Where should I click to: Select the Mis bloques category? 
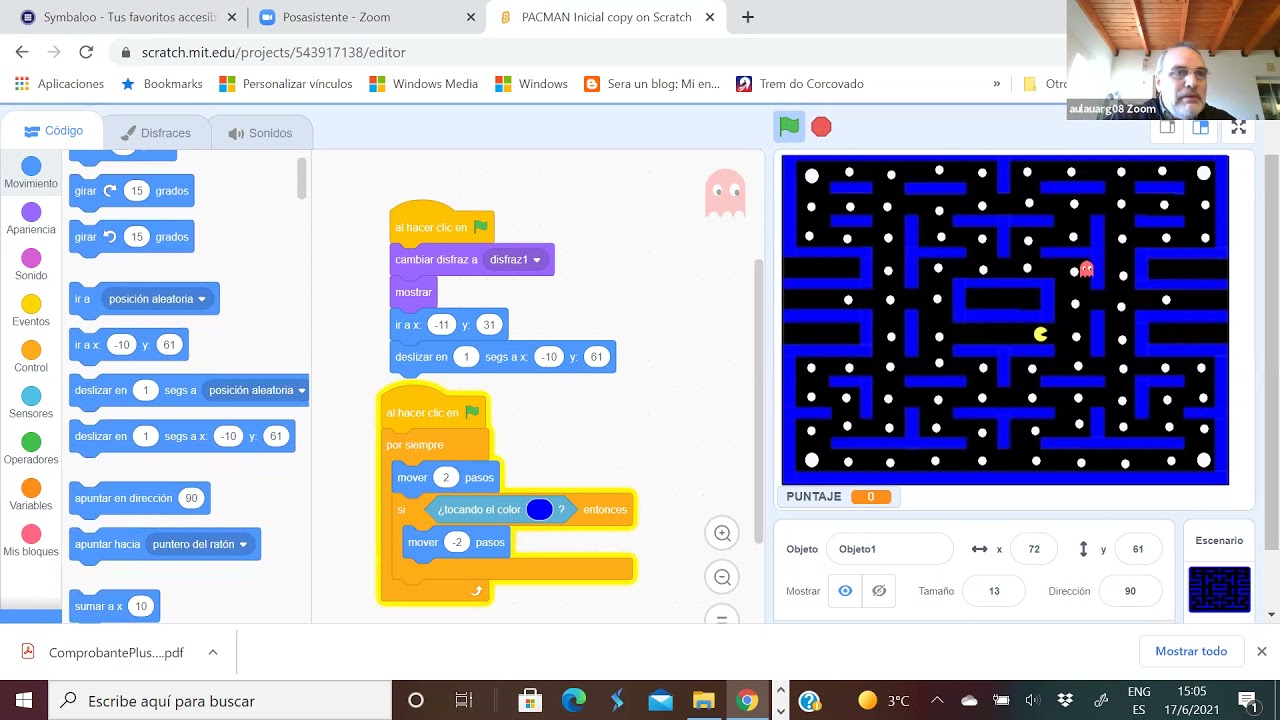point(31,541)
